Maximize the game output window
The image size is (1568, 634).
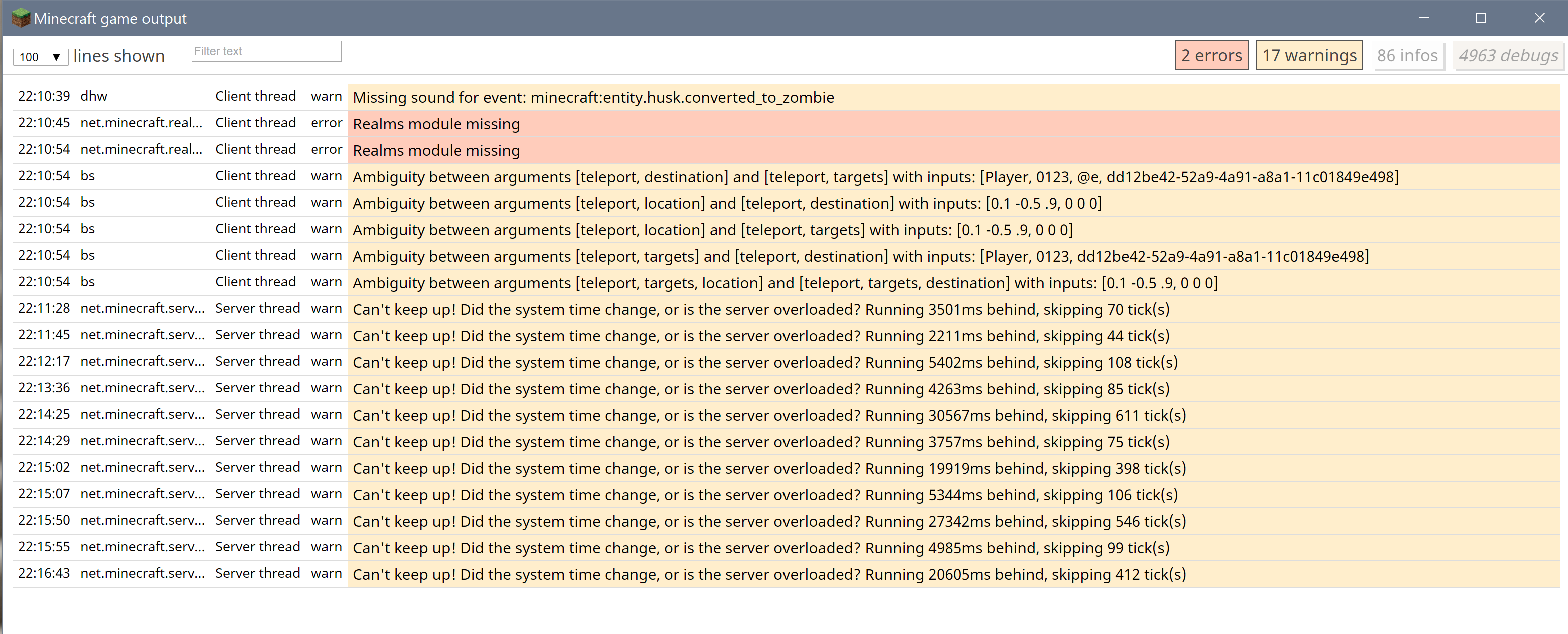pos(1481,18)
